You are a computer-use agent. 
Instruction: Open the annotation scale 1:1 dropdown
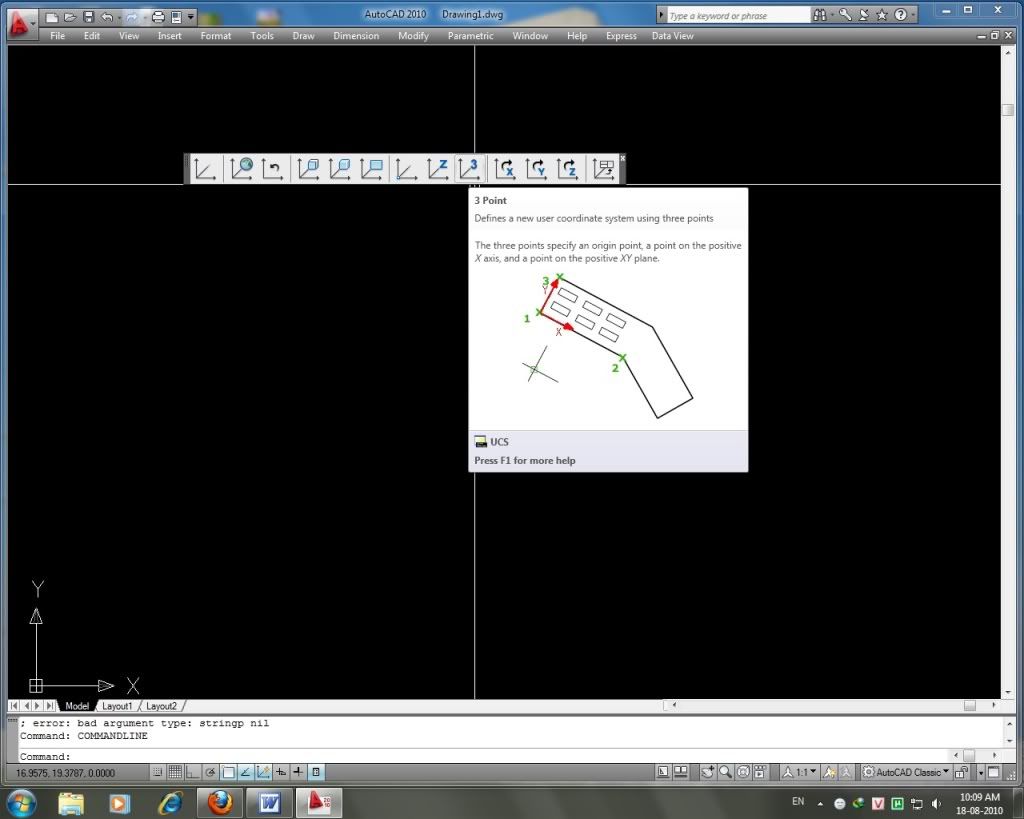tap(800, 772)
